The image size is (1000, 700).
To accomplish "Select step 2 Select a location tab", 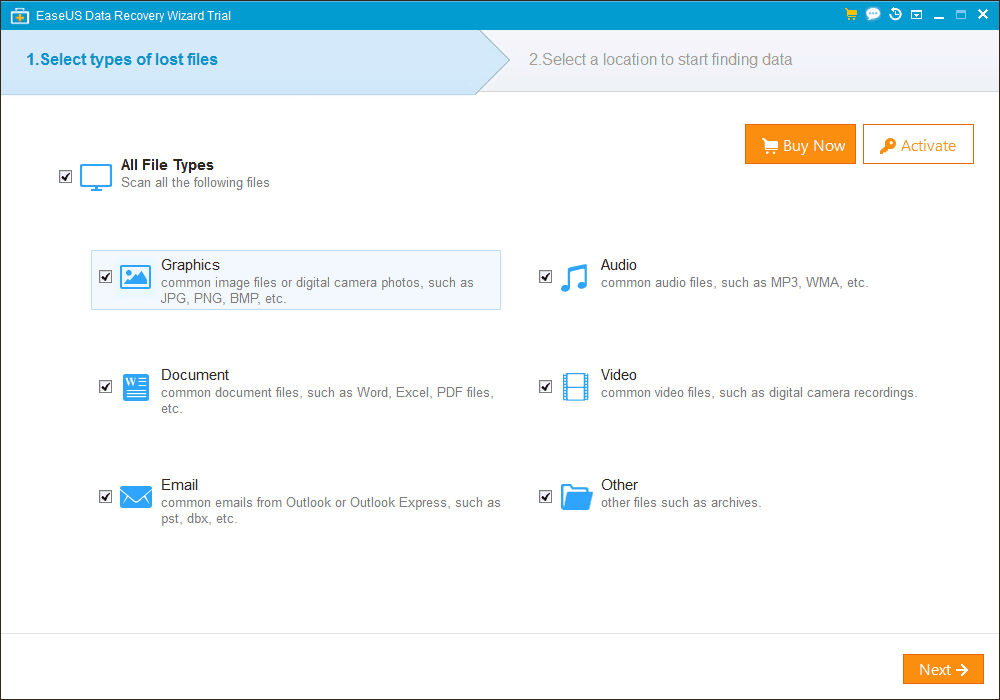I will 660,60.
